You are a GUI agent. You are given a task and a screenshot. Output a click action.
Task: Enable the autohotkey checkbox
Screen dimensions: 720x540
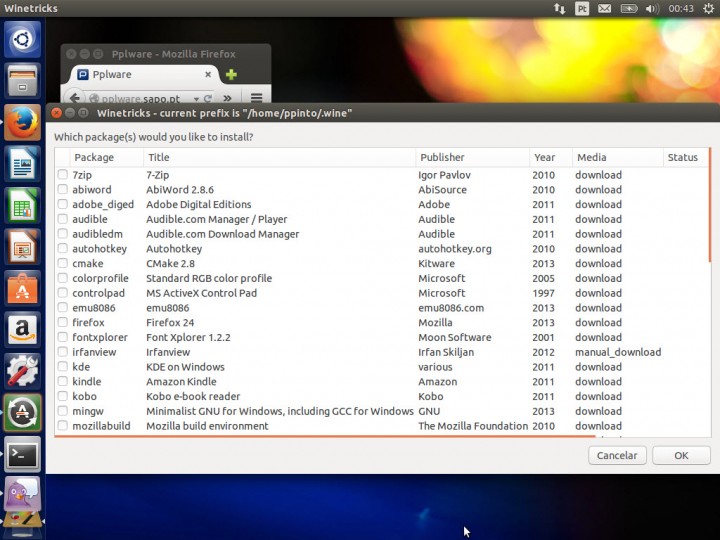[x=62, y=248]
